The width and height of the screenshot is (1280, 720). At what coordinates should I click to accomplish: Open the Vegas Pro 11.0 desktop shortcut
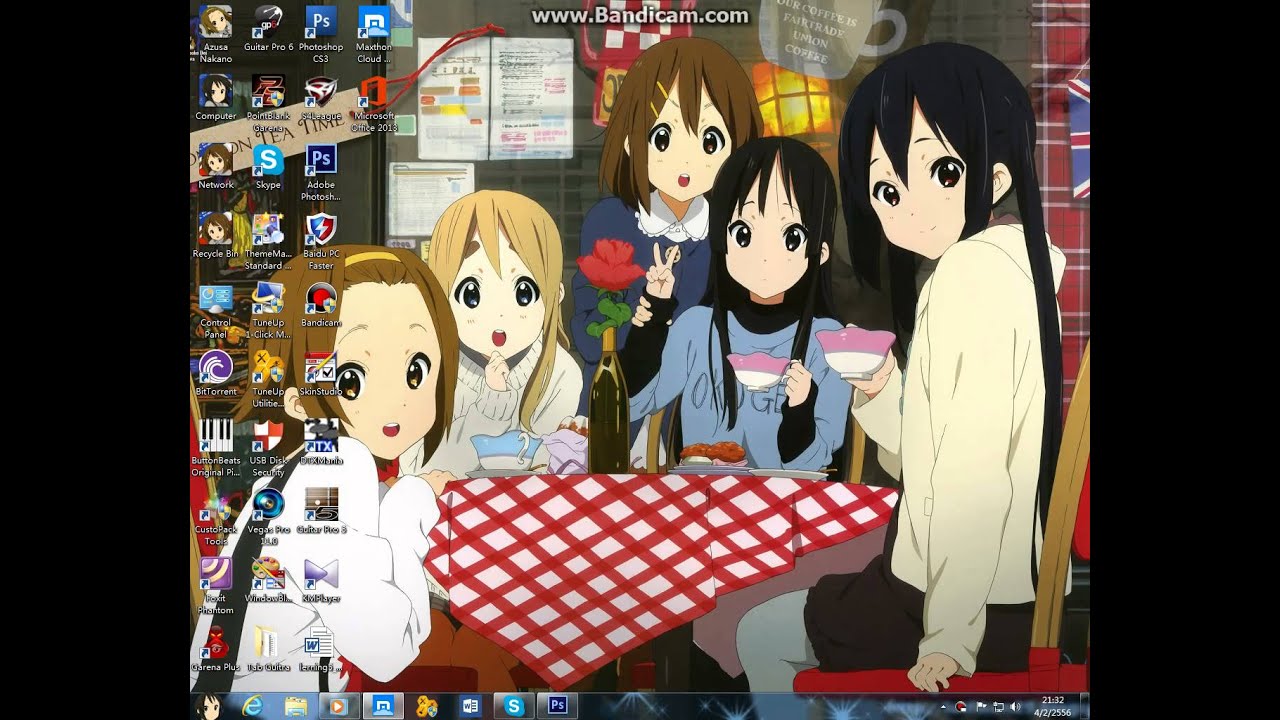tap(268, 516)
